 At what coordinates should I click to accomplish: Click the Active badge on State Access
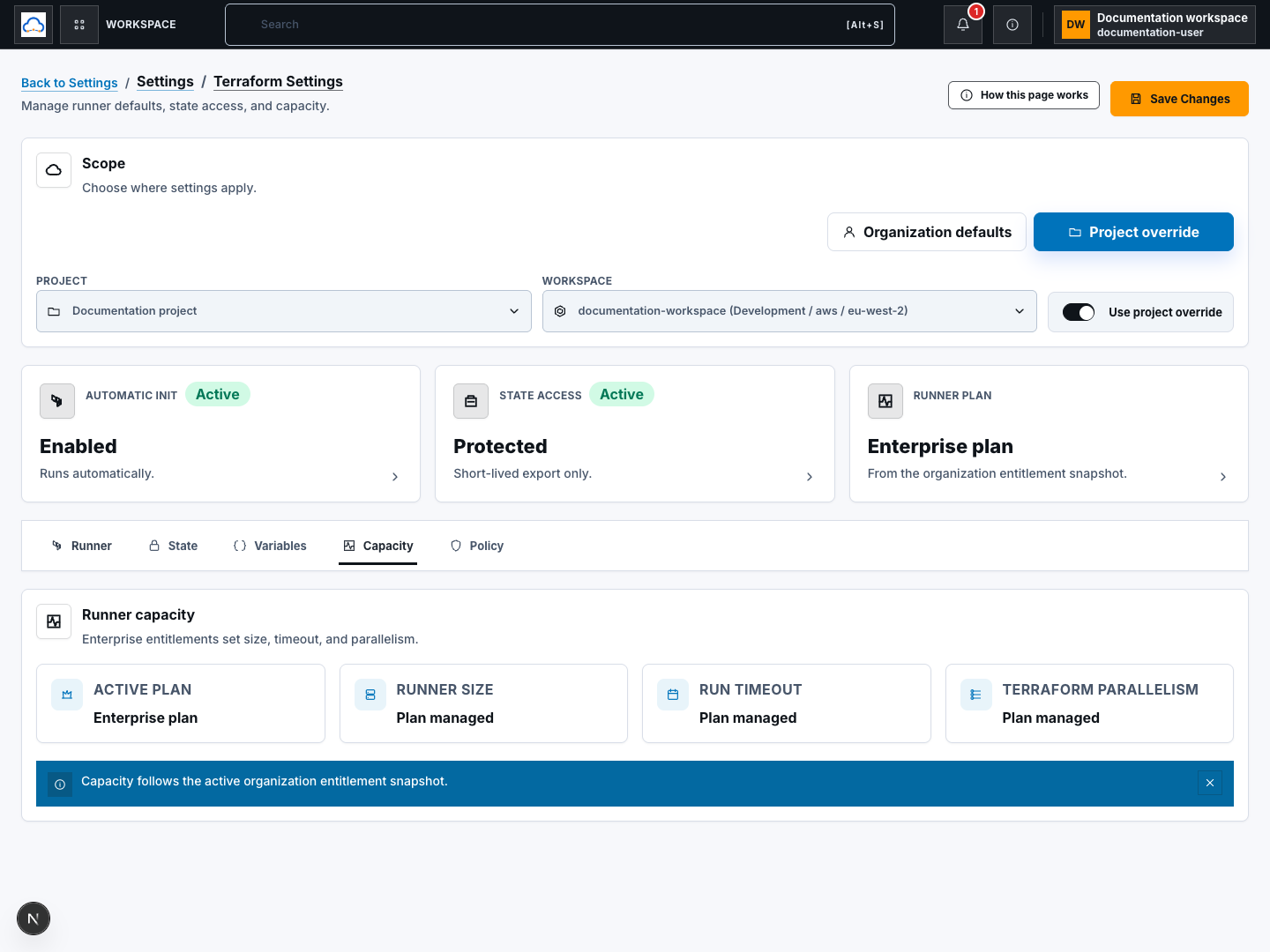[622, 394]
